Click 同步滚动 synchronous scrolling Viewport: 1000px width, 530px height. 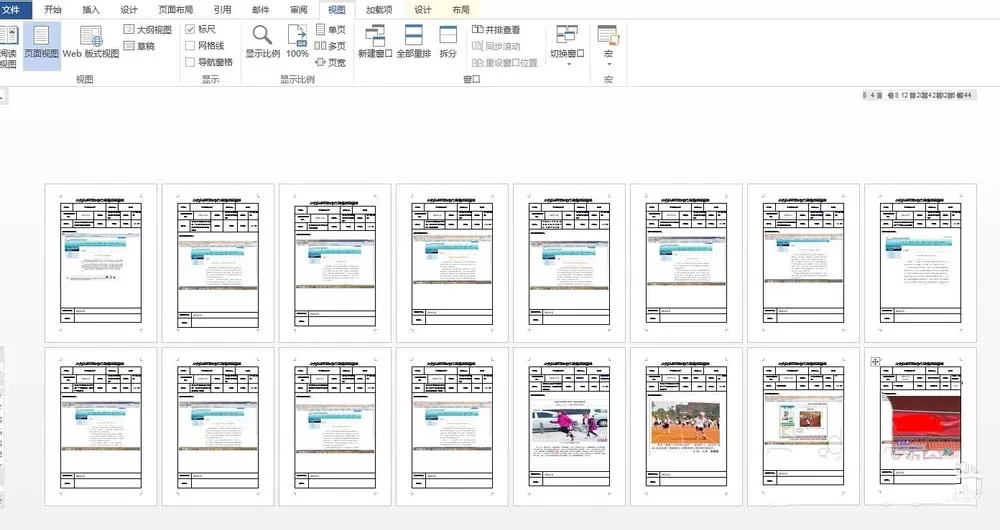click(496, 46)
